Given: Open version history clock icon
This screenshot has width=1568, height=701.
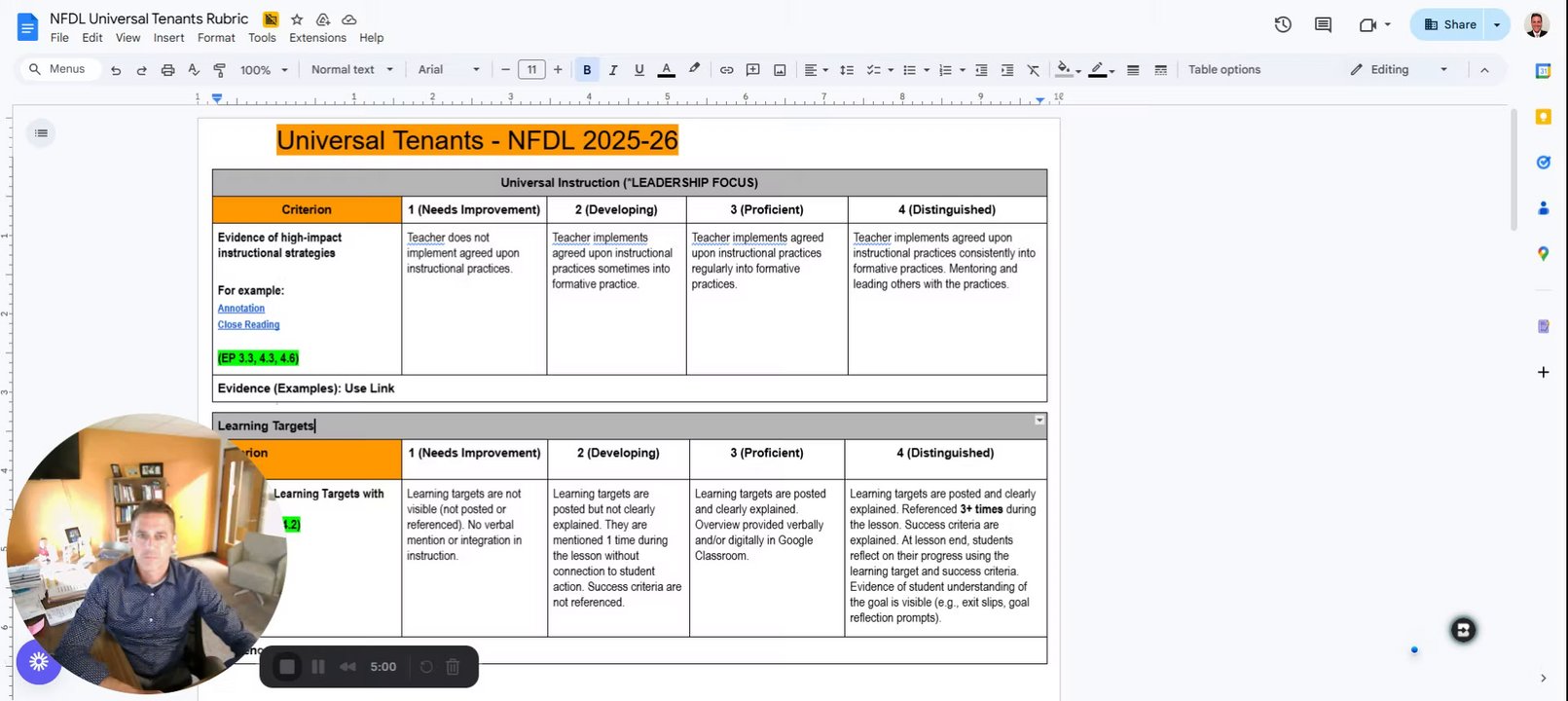Looking at the screenshot, I should point(1283,24).
